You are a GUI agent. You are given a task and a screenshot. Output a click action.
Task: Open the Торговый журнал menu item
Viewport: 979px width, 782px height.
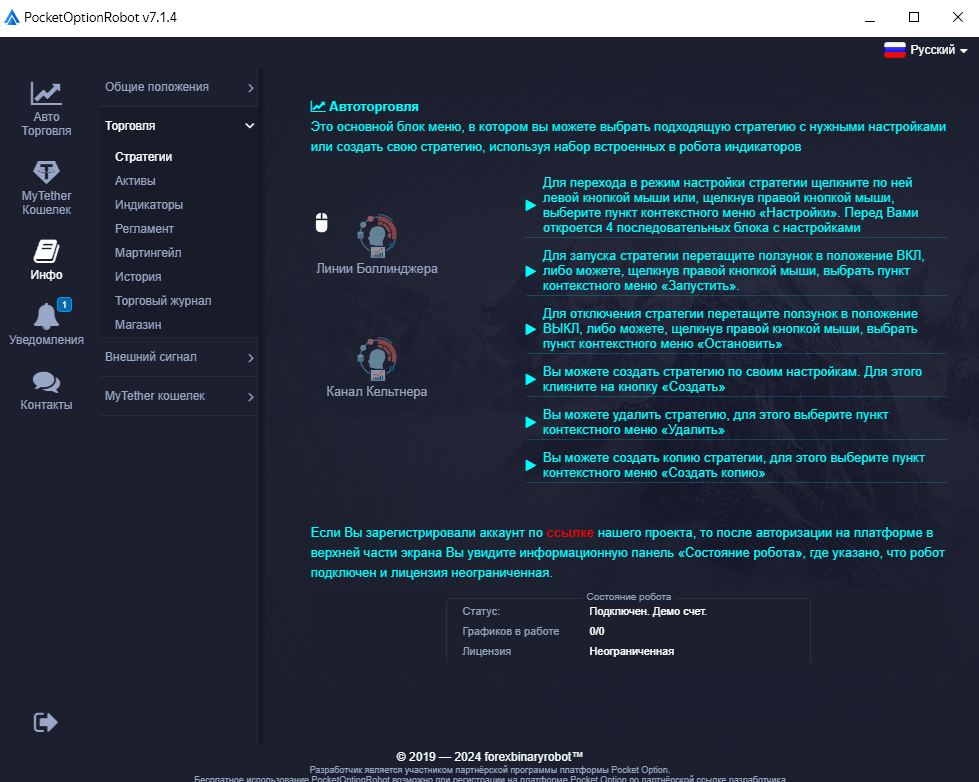point(163,301)
